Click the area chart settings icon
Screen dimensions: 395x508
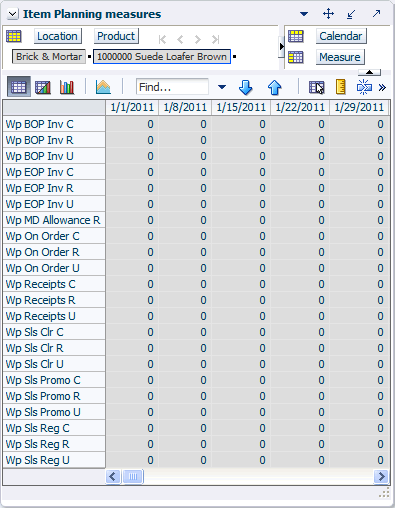(x=103, y=87)
